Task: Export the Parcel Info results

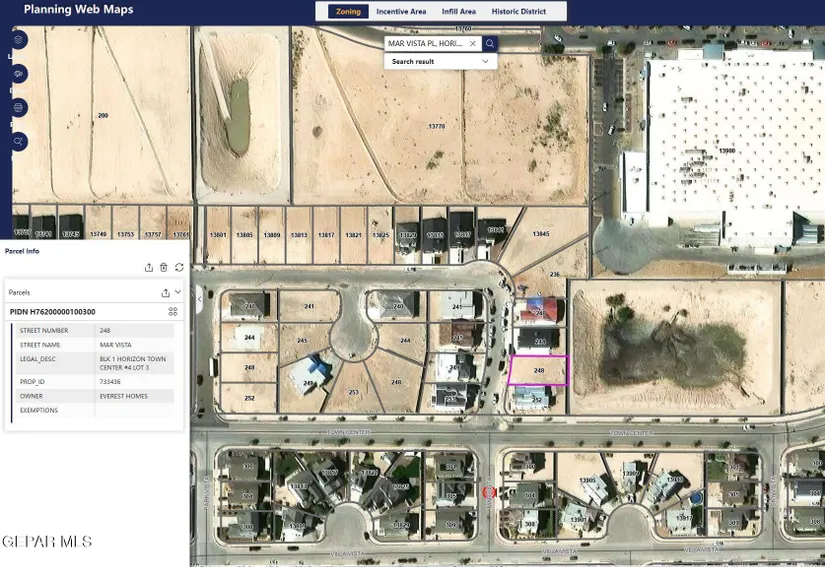Action: tap(149, 267)
